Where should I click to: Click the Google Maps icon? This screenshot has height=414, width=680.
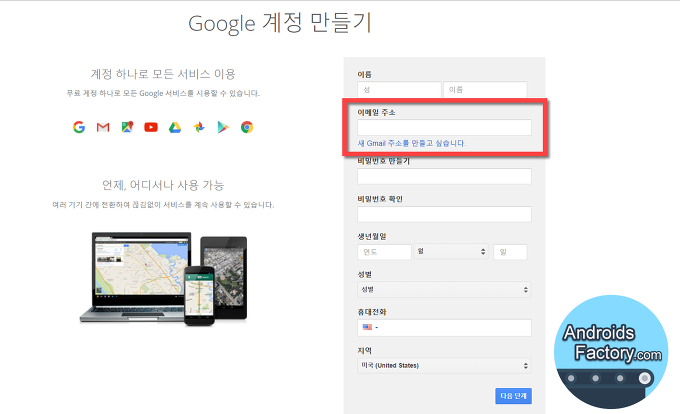click(127, 127)
